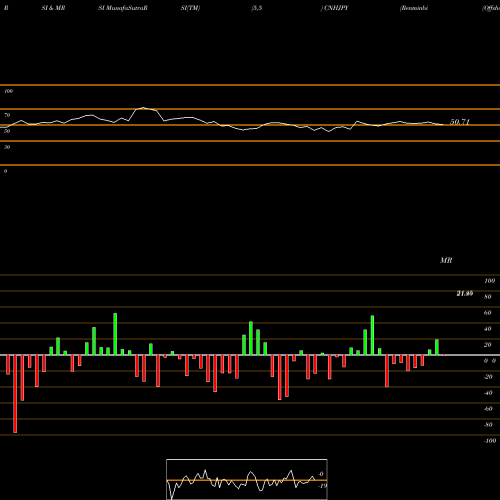Click the '70' level label on RSI axis

(7, 115)
